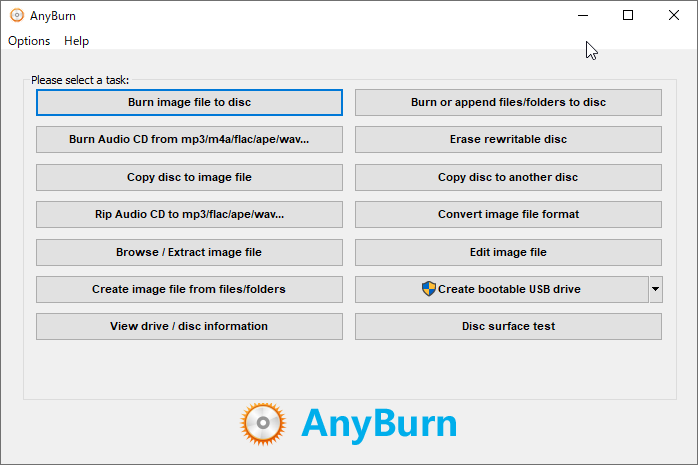Close the AnyBurn window

(x=674, y=16)
